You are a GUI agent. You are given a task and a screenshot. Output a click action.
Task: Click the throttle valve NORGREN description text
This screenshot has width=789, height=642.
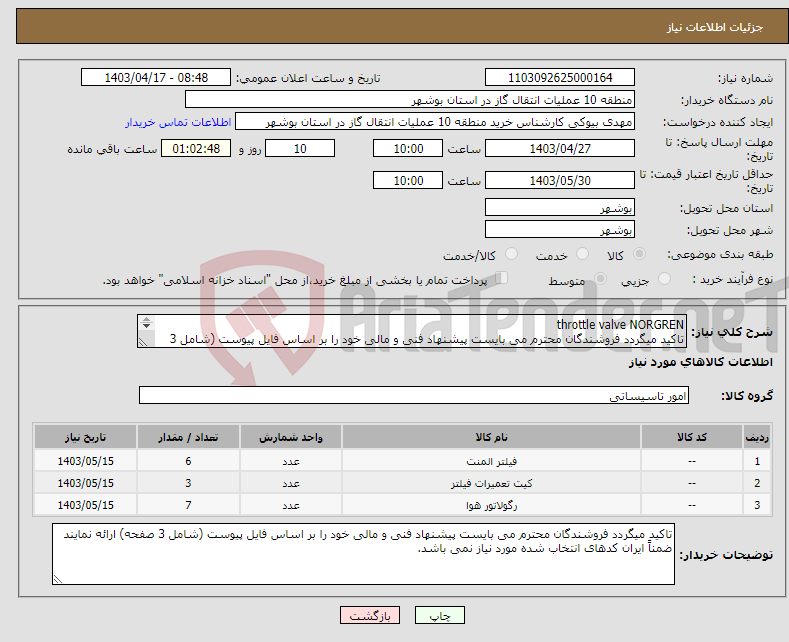tap(620, 325)
